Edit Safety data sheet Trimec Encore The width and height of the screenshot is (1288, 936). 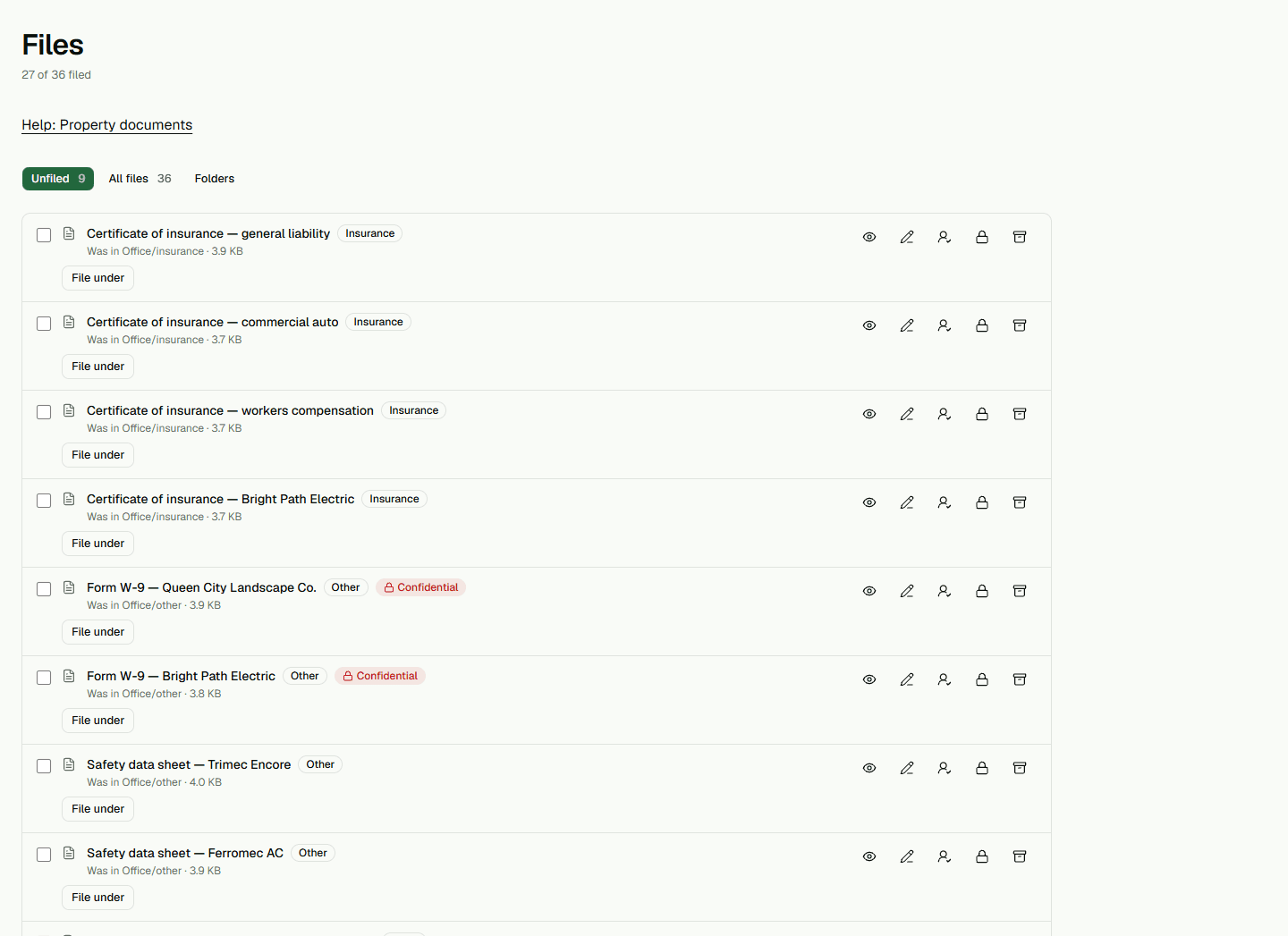pyautogui.click(x=907, y=768)
